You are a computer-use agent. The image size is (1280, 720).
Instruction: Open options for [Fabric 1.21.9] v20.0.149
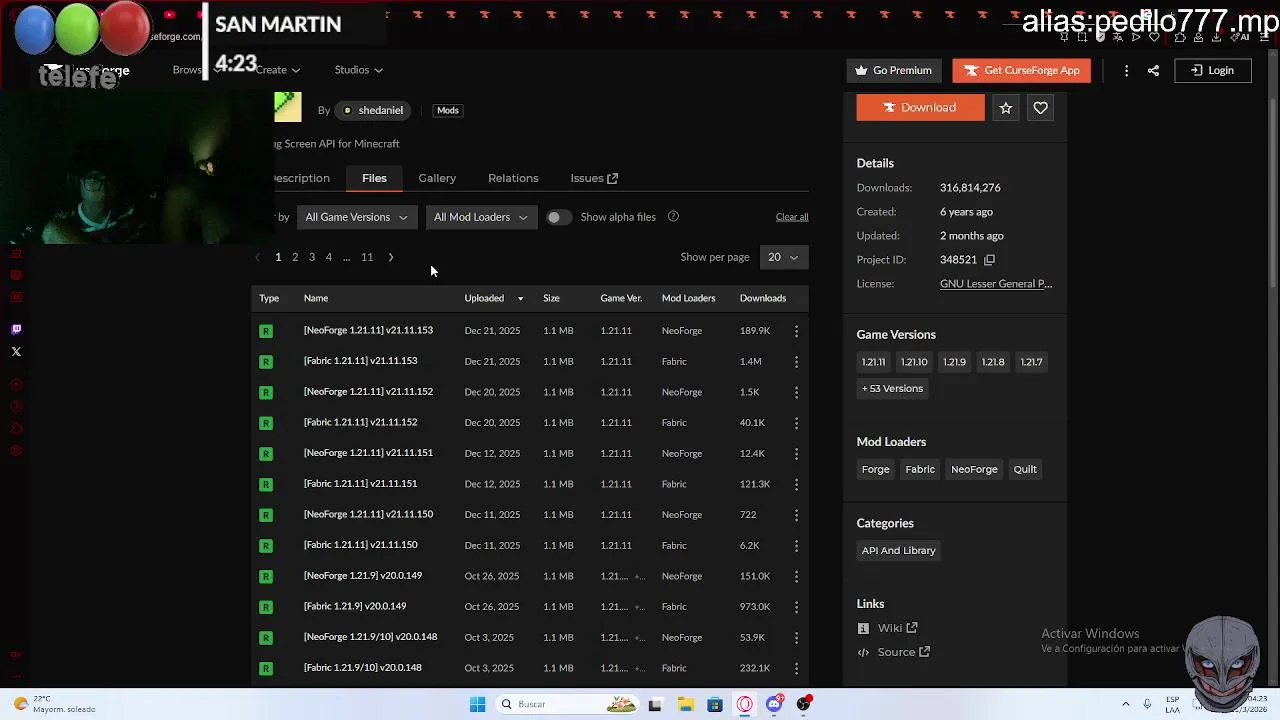[x=796, y=607]
